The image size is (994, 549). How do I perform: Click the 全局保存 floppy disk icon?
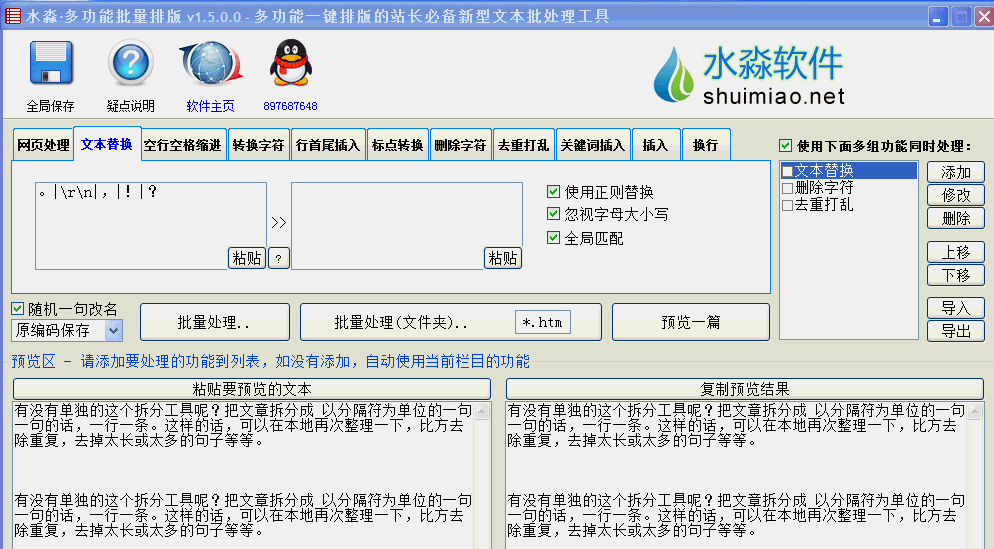point(50,66)
